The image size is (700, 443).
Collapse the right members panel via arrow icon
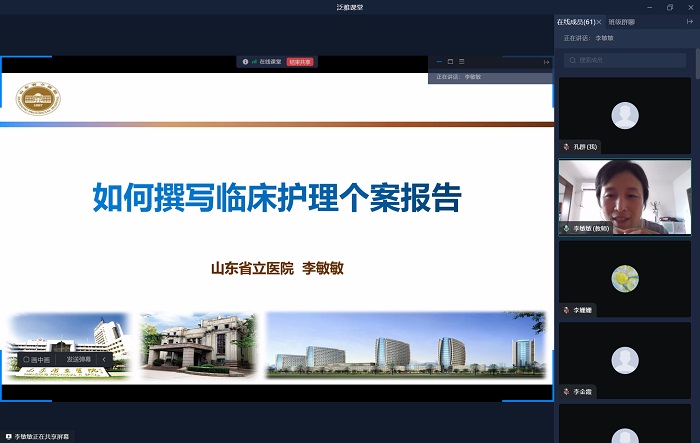click(x=689, y=21)
